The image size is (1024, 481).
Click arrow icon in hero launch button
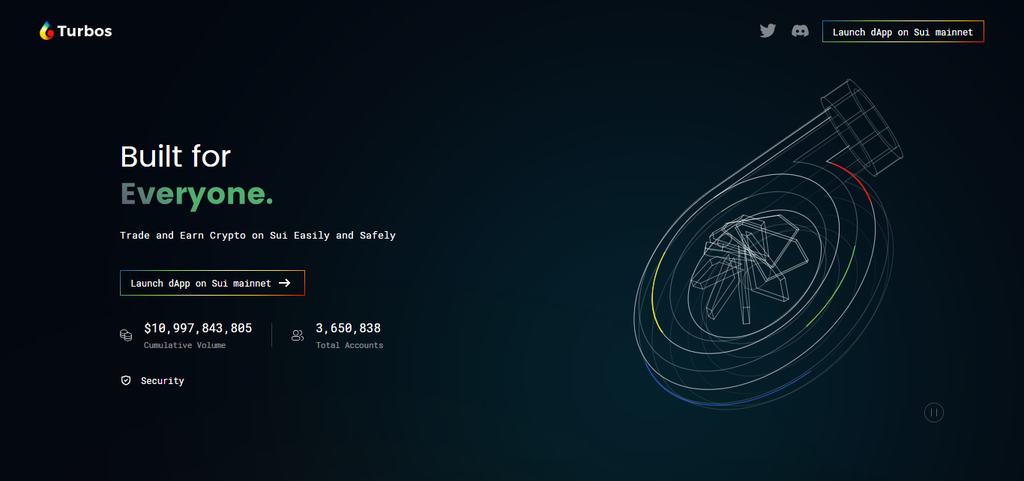pyautogui.click(x=284, y=283)
